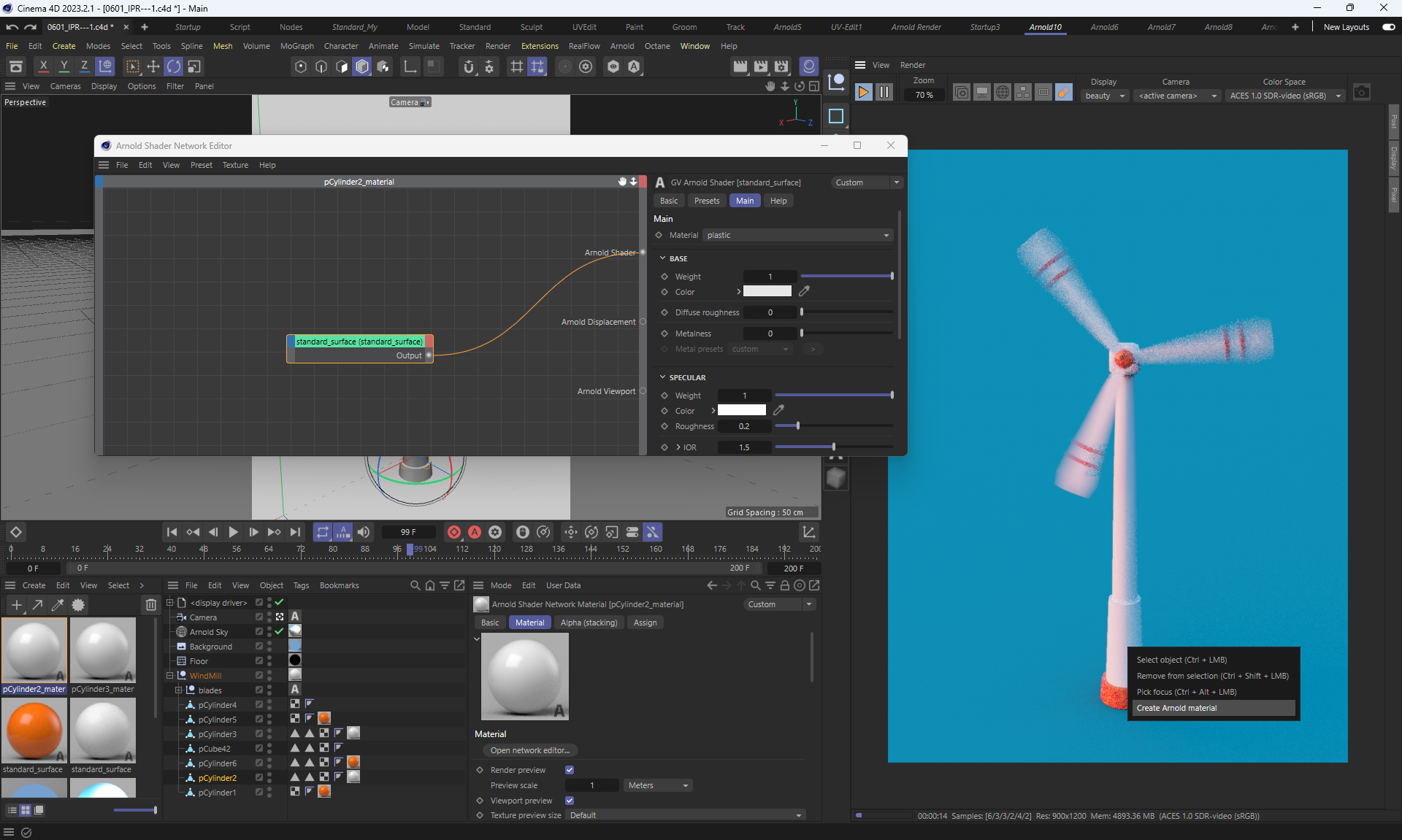Open the beauty display AOV dropdown

click(1105, 96)
